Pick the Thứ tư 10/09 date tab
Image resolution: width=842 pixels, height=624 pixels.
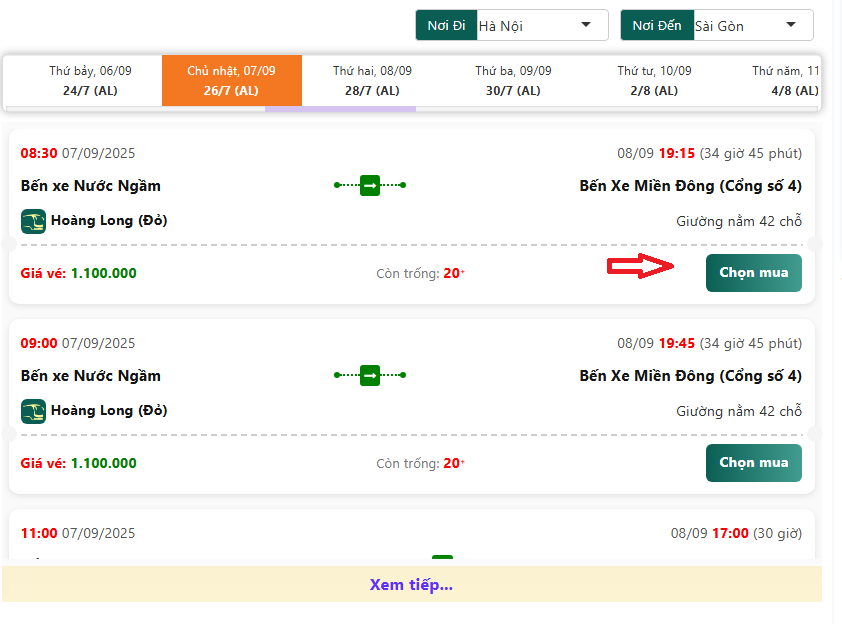coord(654,80)
